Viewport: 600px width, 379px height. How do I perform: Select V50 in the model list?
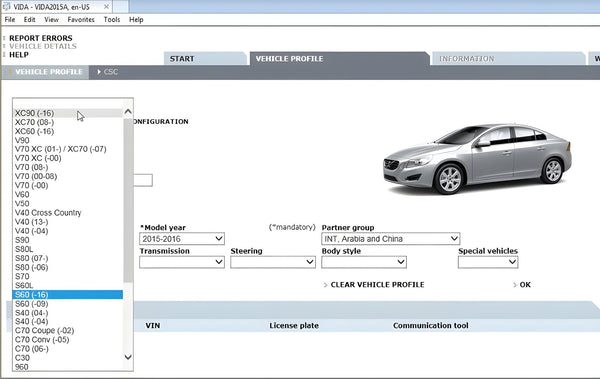(68, 204)
